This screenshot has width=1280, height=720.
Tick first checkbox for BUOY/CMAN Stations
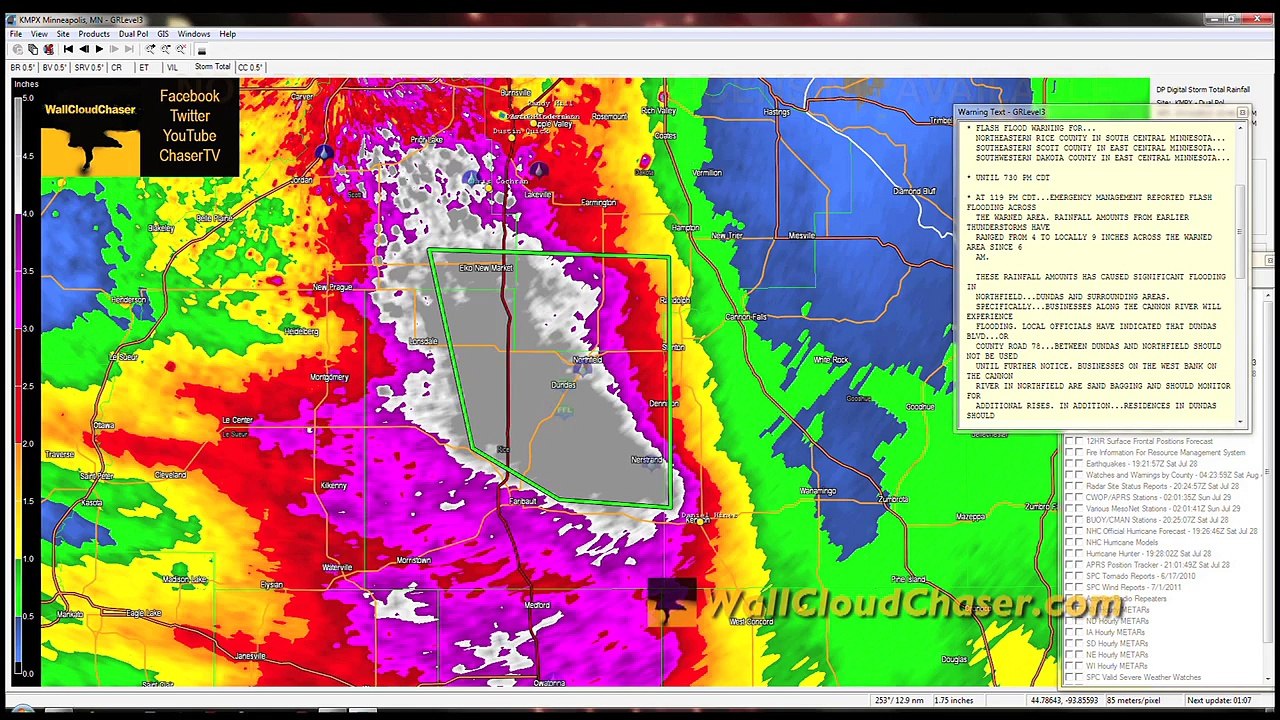tap(1069, 520)
